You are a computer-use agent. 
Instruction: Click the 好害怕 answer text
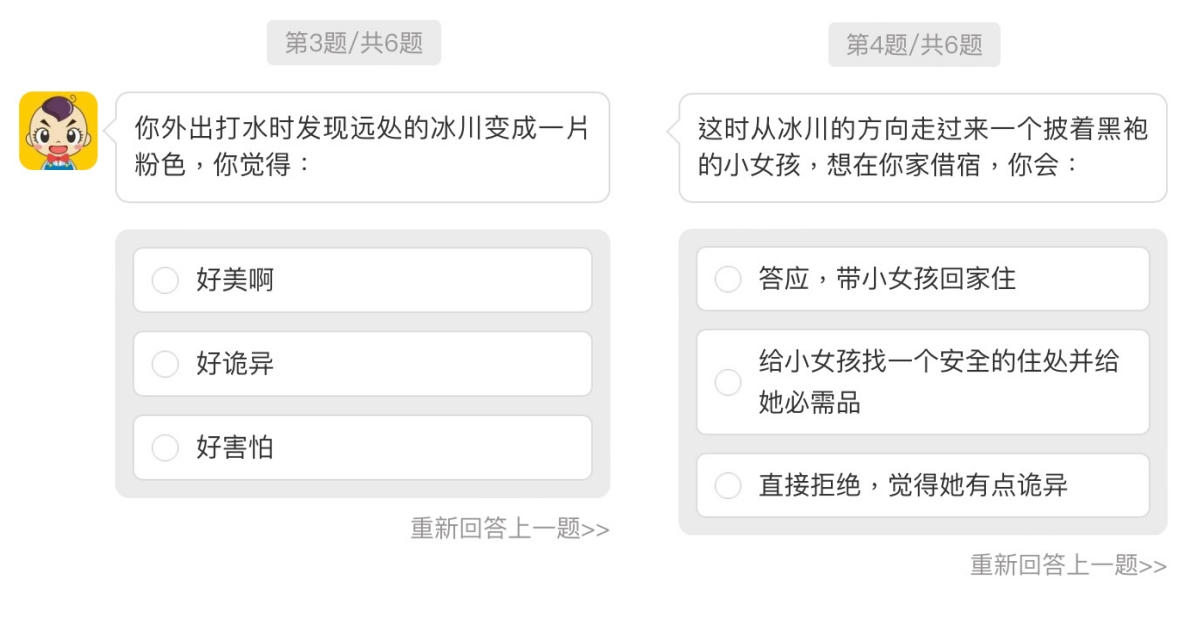[235, 447]
